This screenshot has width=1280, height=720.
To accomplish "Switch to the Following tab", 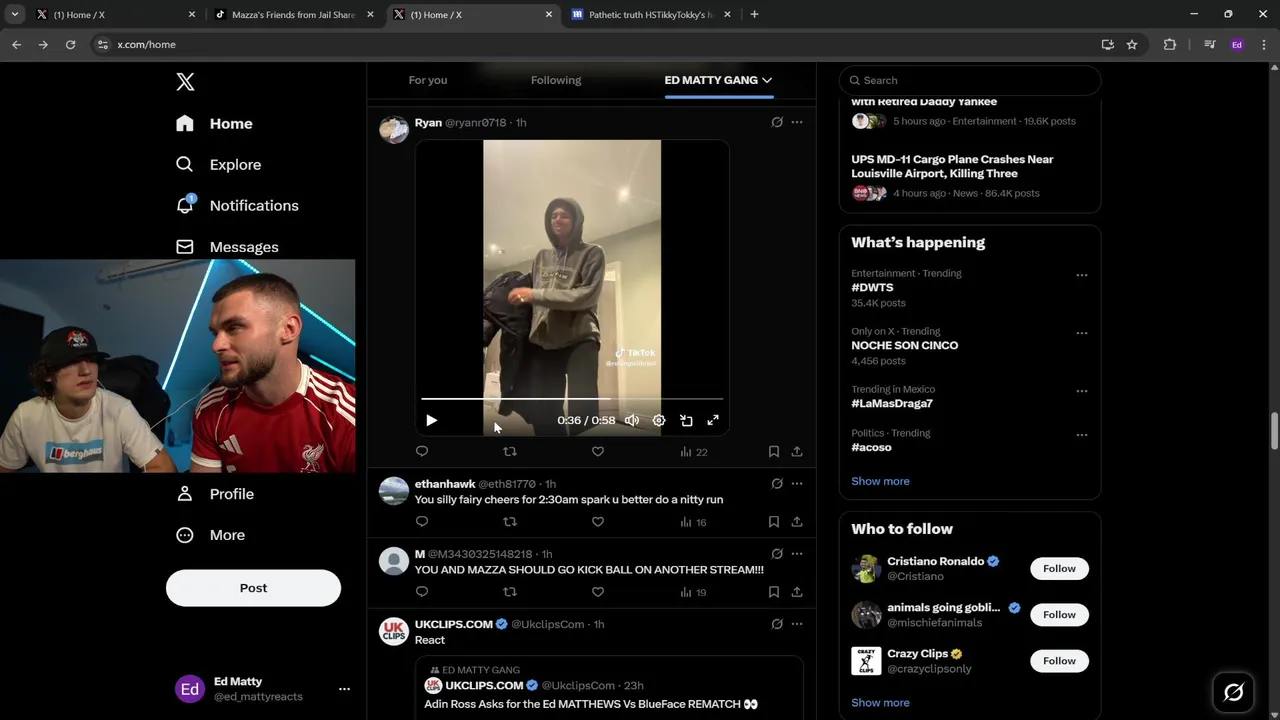I will 556,80.
